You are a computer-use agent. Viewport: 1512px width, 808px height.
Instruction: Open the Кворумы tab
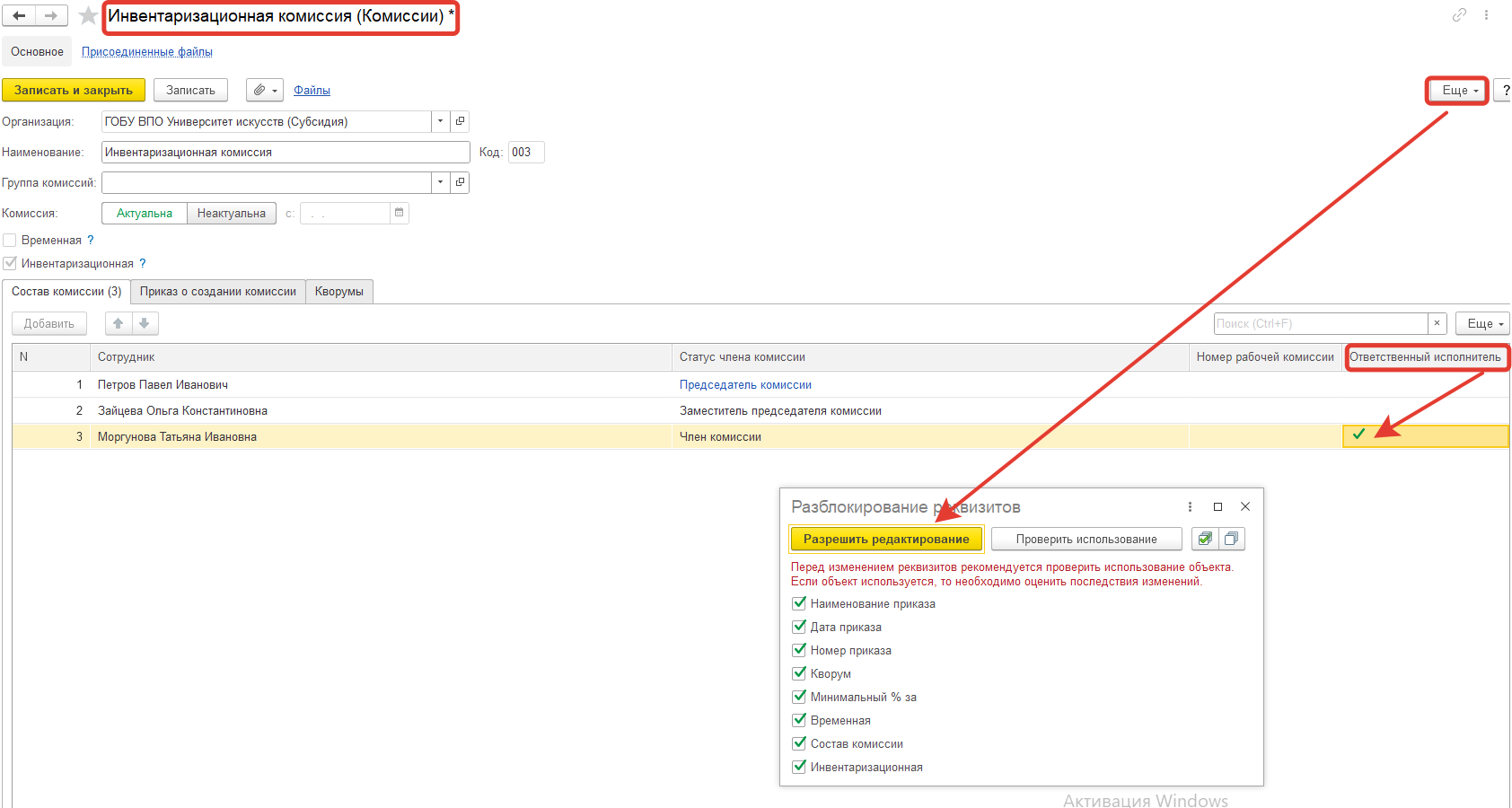(x=339, y=292)
